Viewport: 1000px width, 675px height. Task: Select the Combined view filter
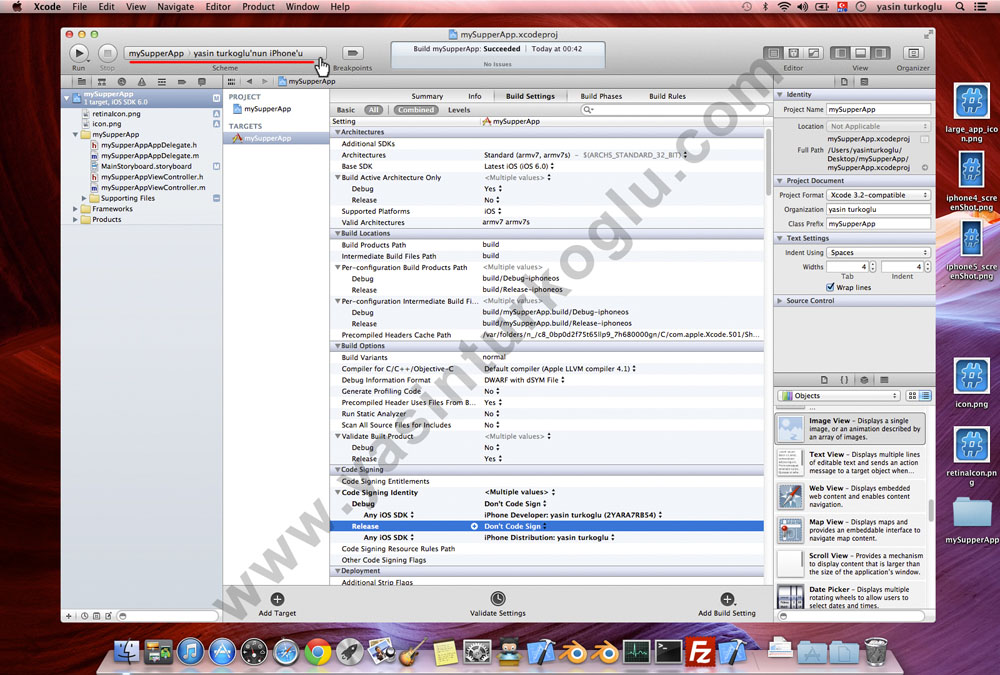[x=416, y=110]
